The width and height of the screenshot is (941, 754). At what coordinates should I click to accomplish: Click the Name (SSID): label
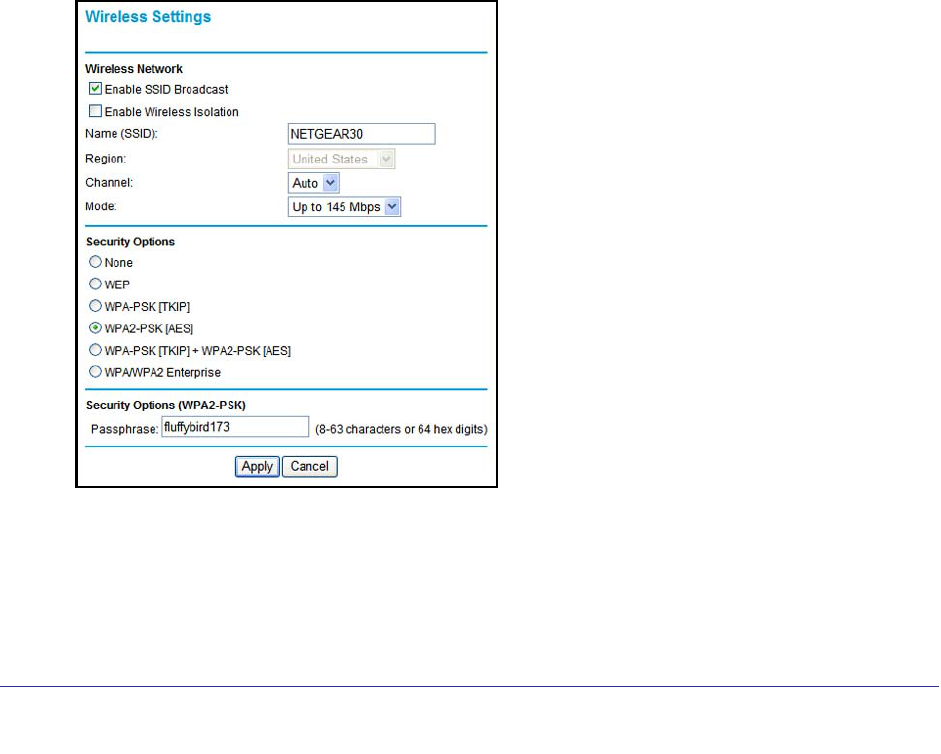[121, 134]
